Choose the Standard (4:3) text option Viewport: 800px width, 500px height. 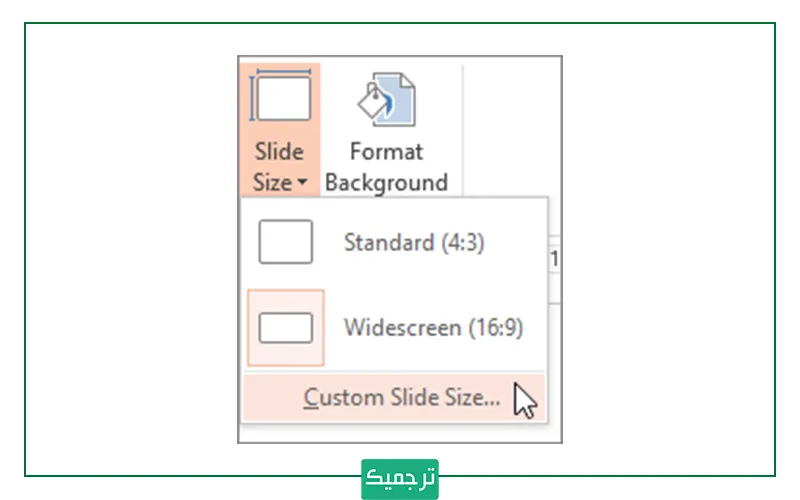pyautogui.click(x=413, y=242)
